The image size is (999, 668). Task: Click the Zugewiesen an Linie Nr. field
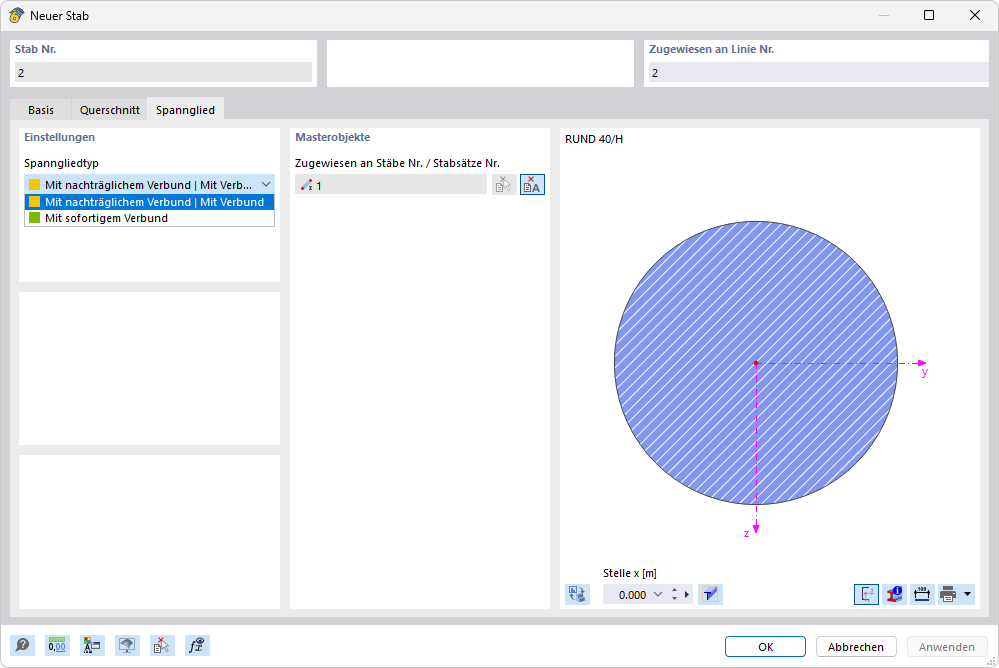click(x=818, y=73)
